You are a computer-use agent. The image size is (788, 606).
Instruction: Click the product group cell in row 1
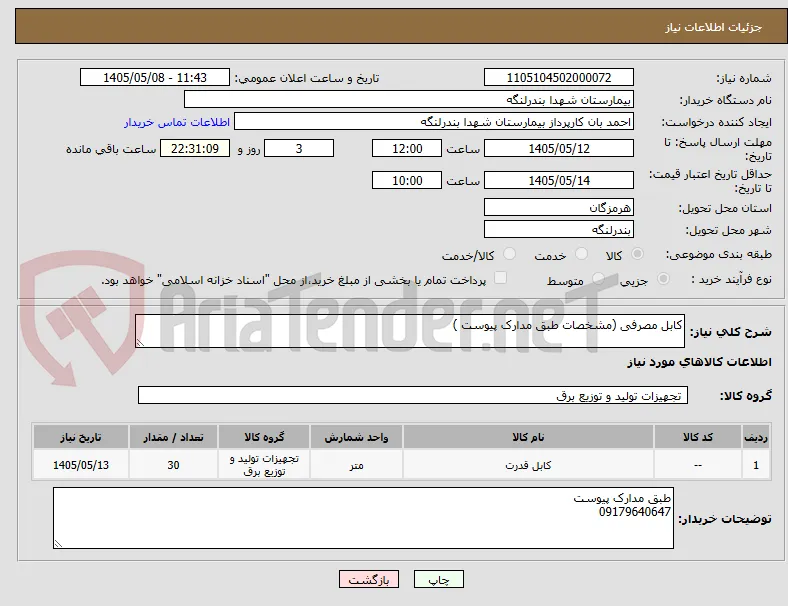(x=264, y=465)
